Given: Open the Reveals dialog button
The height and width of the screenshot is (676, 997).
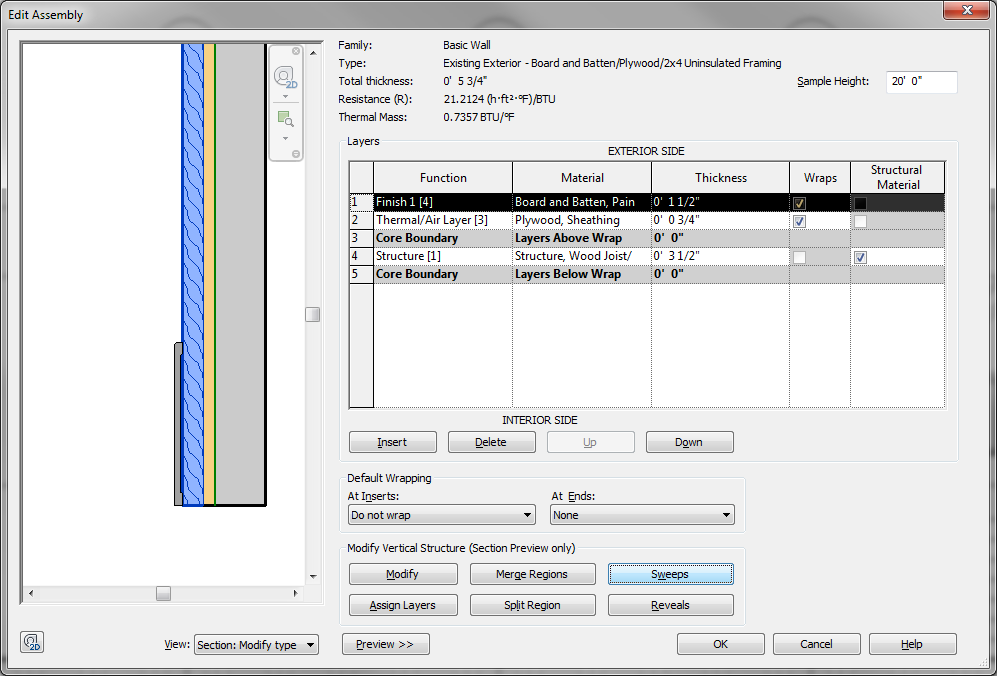Looking at the screenshot, I should click(x=670, y=605).
